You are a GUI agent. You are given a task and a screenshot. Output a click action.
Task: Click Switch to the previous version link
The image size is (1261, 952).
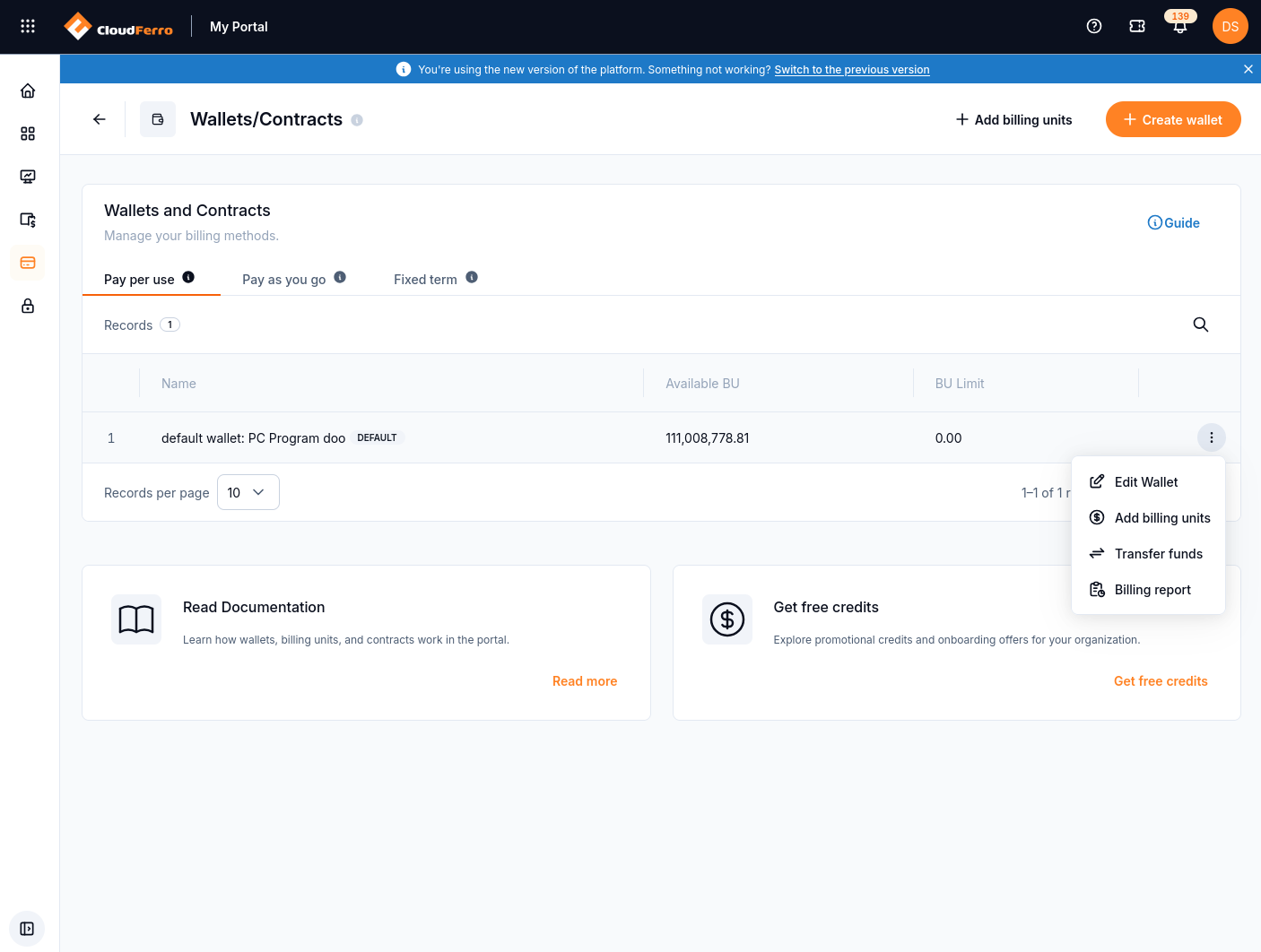(x=852, y=70)
